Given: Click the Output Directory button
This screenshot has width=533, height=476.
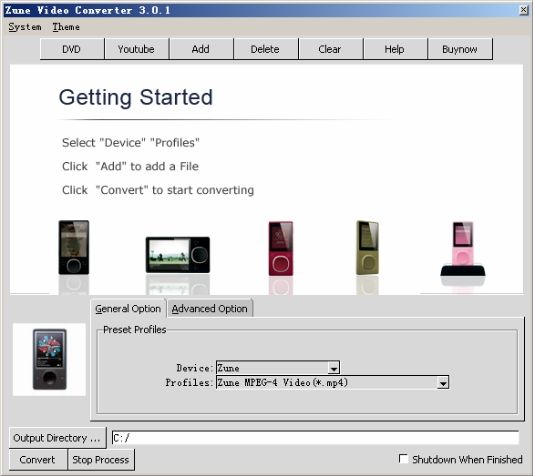Looking at the screenshot, I should coord(57,438).
